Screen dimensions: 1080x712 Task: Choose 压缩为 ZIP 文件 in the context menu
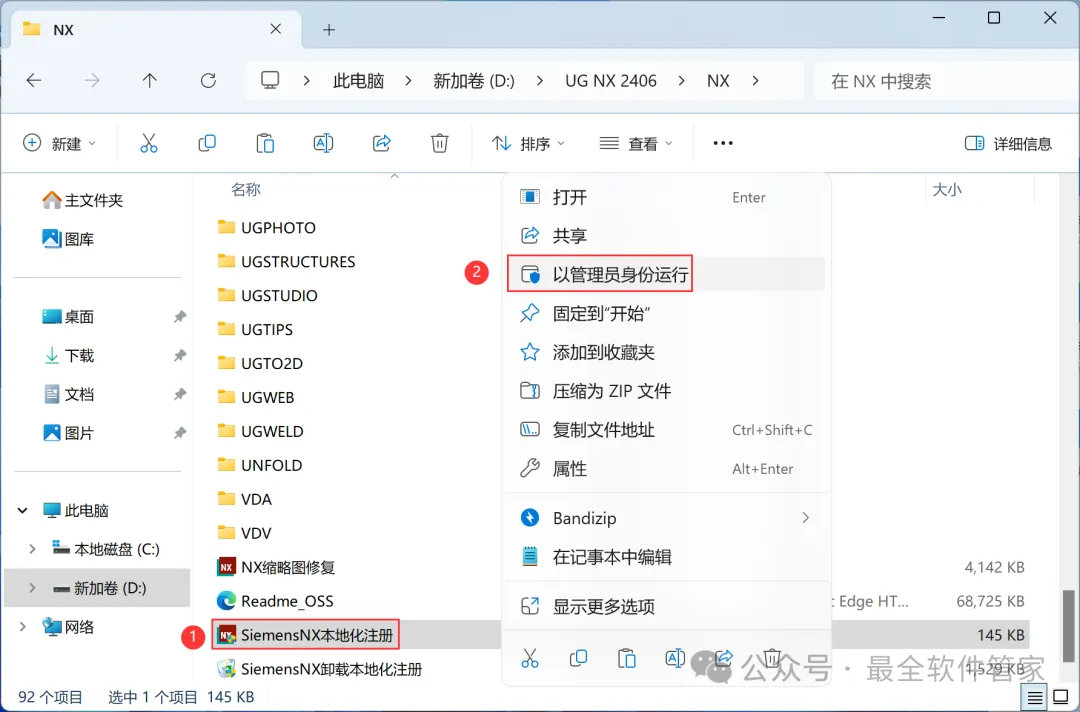pyautogui.click(x=665, y=390)
